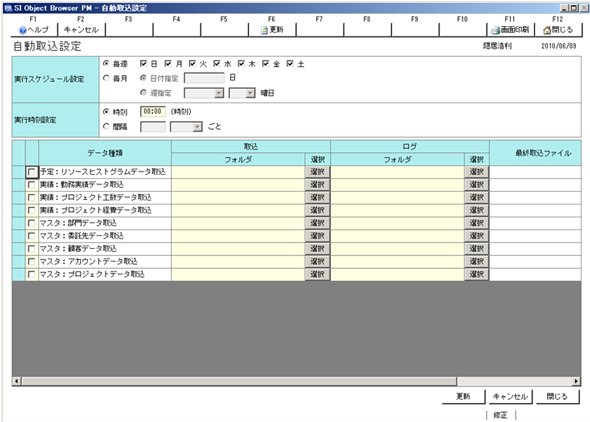Screen dimensions: 590x422
Task: Click ログ folder field for 部門データ row
Action: tap(397, 223)
